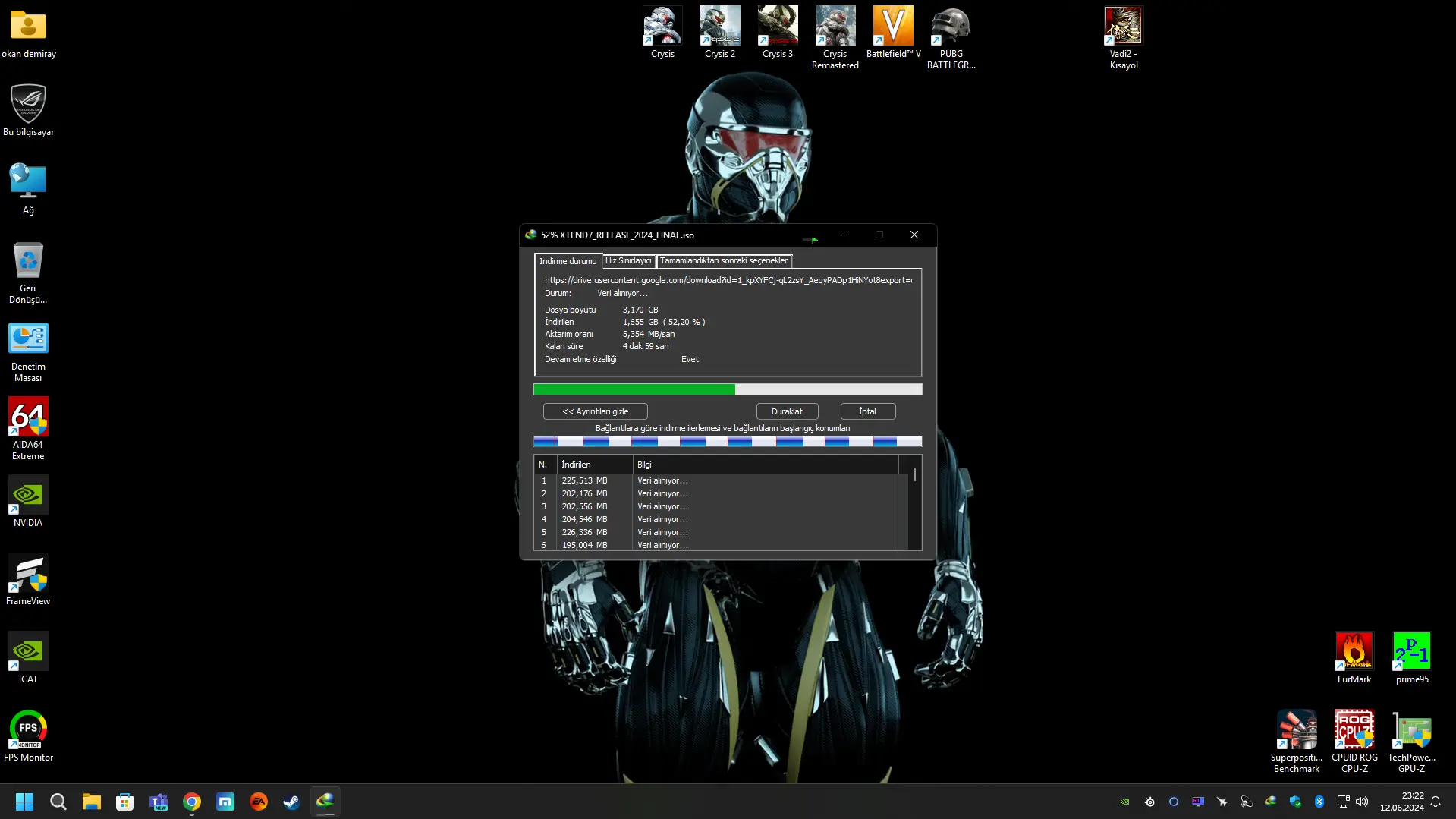Select the Crysis Remastered shortcut
This screenshot has width=1456, height=819.
point(835,38)
